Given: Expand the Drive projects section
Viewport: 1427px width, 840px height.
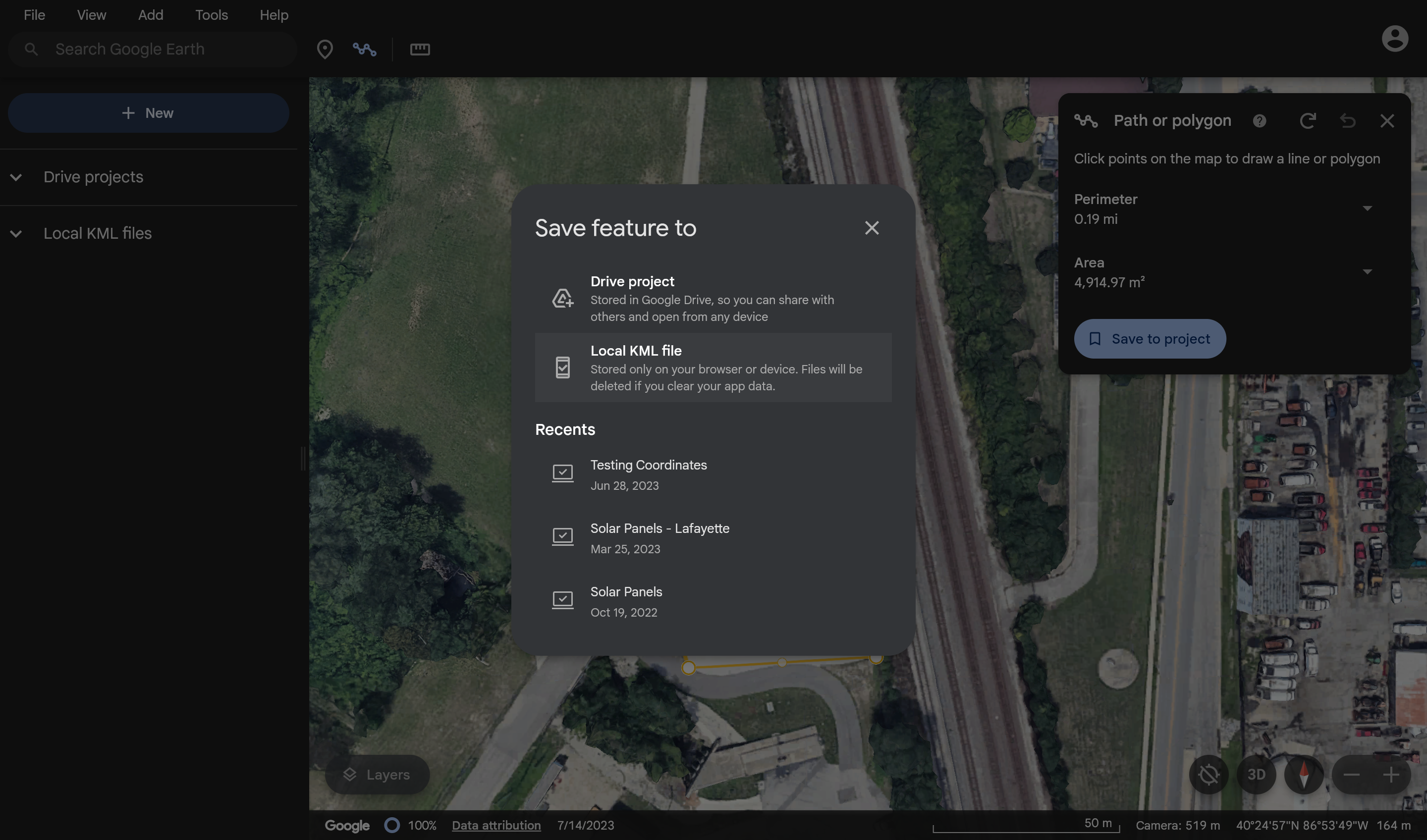Looking at the screenshot, I should point(16,177).
